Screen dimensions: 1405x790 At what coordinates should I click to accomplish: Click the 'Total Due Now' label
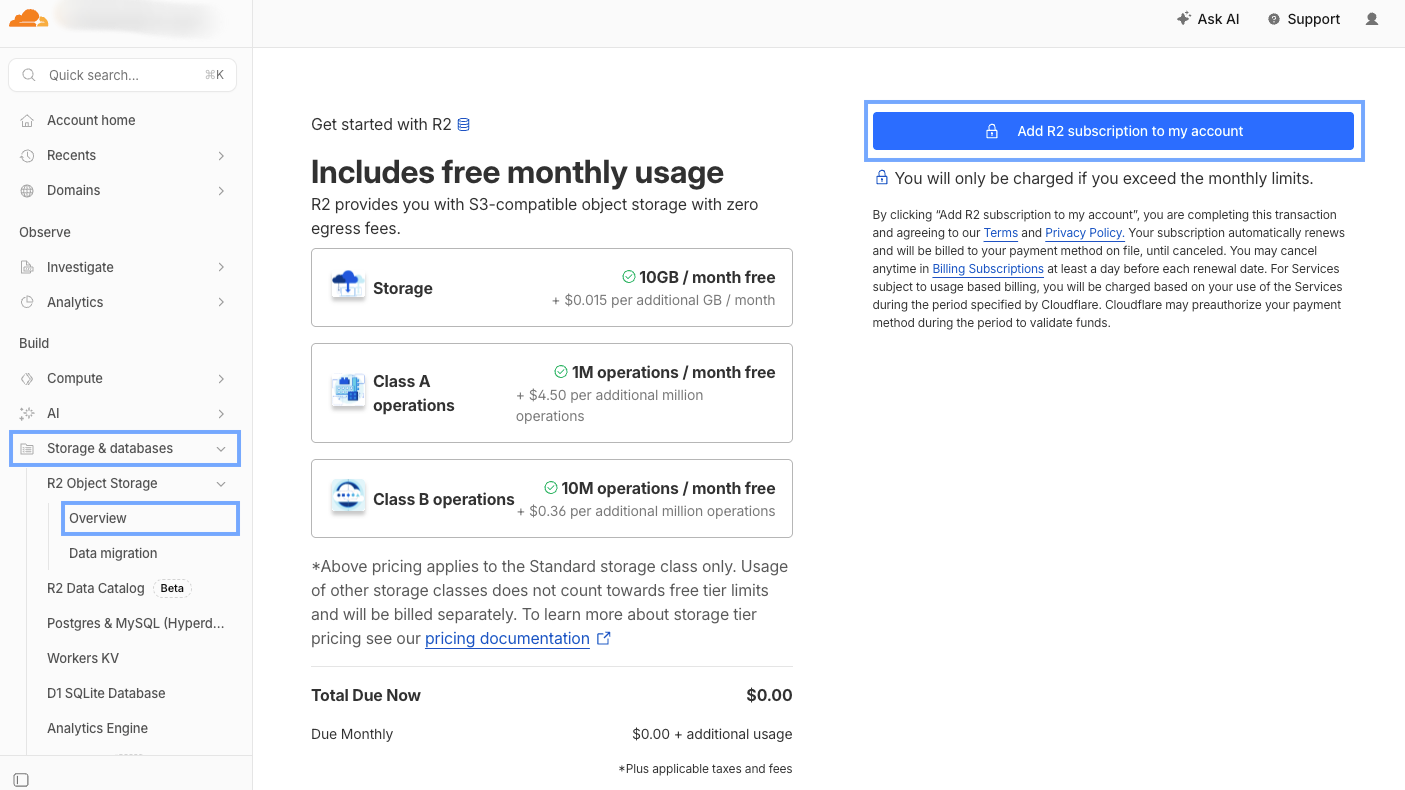tap(366, 695)
